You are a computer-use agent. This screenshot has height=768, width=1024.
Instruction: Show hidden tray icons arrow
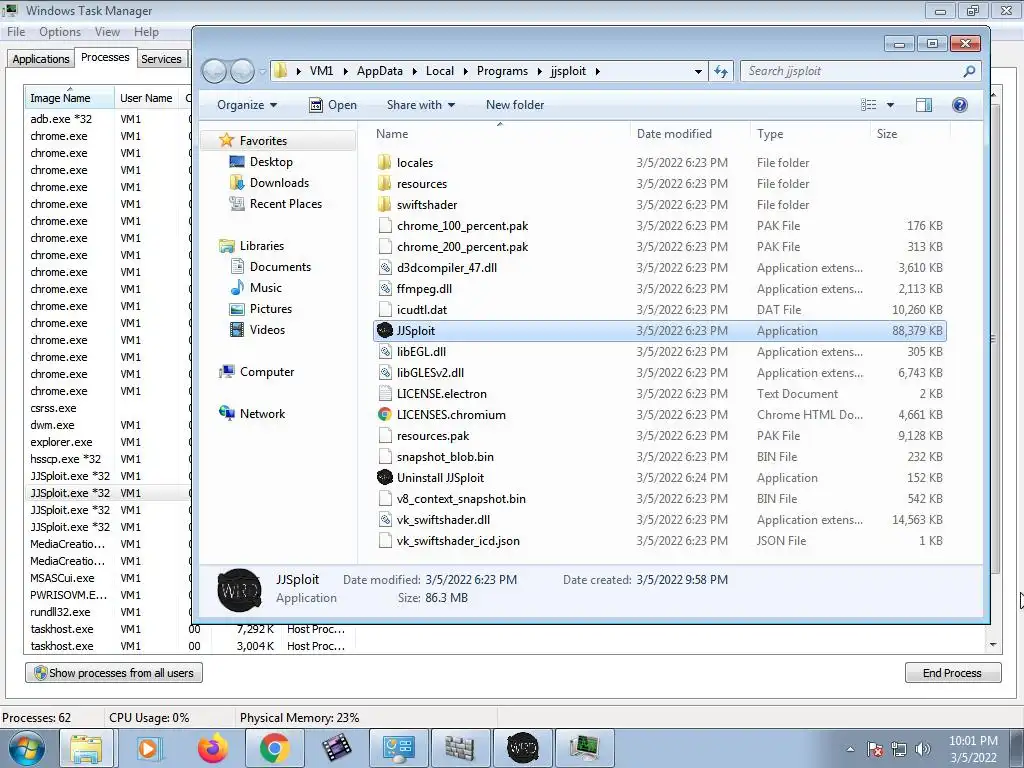(850, 749)
